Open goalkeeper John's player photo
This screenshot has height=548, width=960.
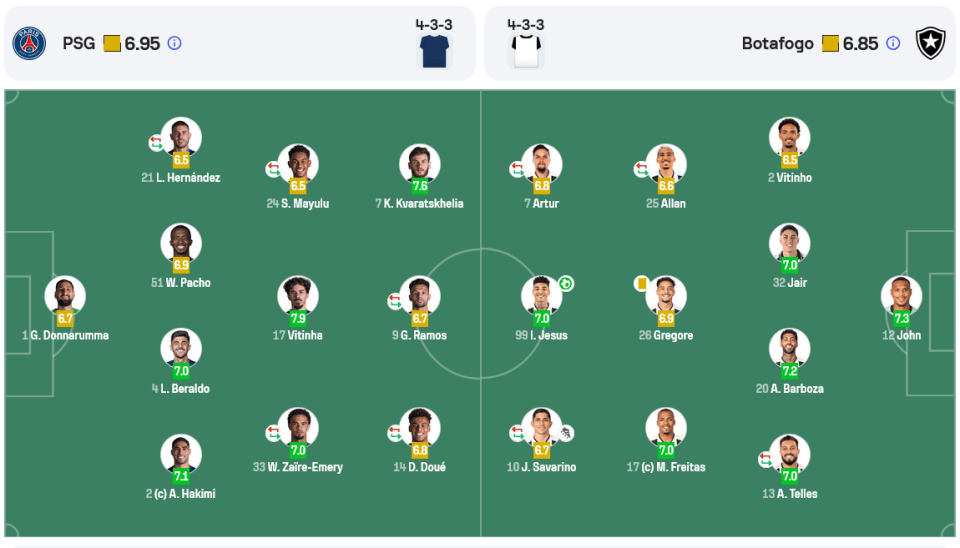[901, 294]
